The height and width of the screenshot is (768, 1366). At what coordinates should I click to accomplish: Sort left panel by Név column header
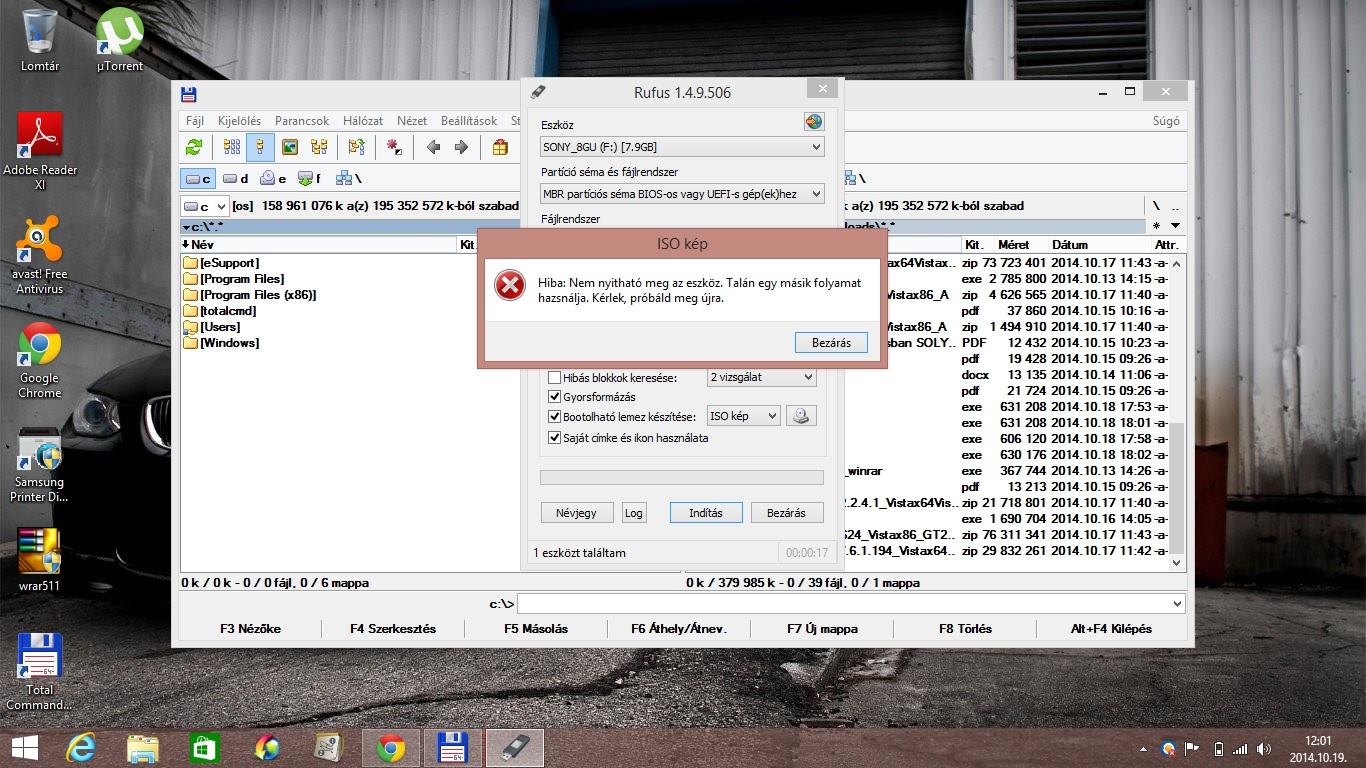(x=318, y=244)
